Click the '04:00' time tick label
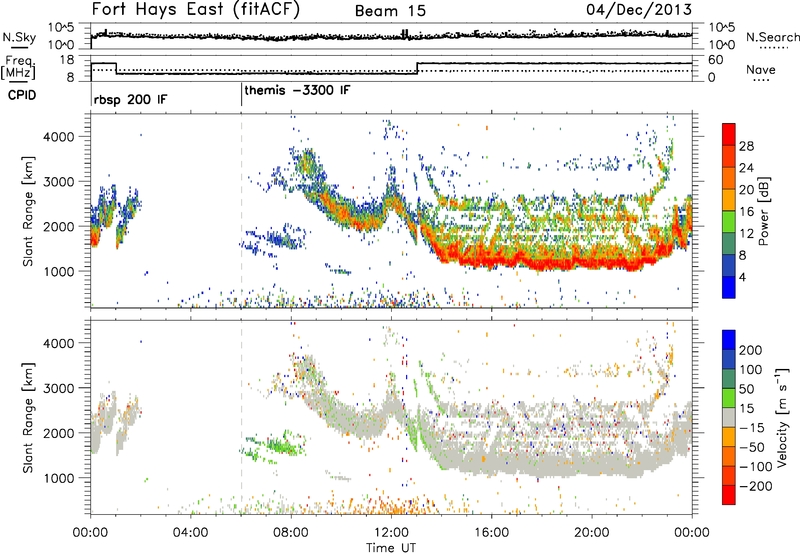 pos(190,533)
